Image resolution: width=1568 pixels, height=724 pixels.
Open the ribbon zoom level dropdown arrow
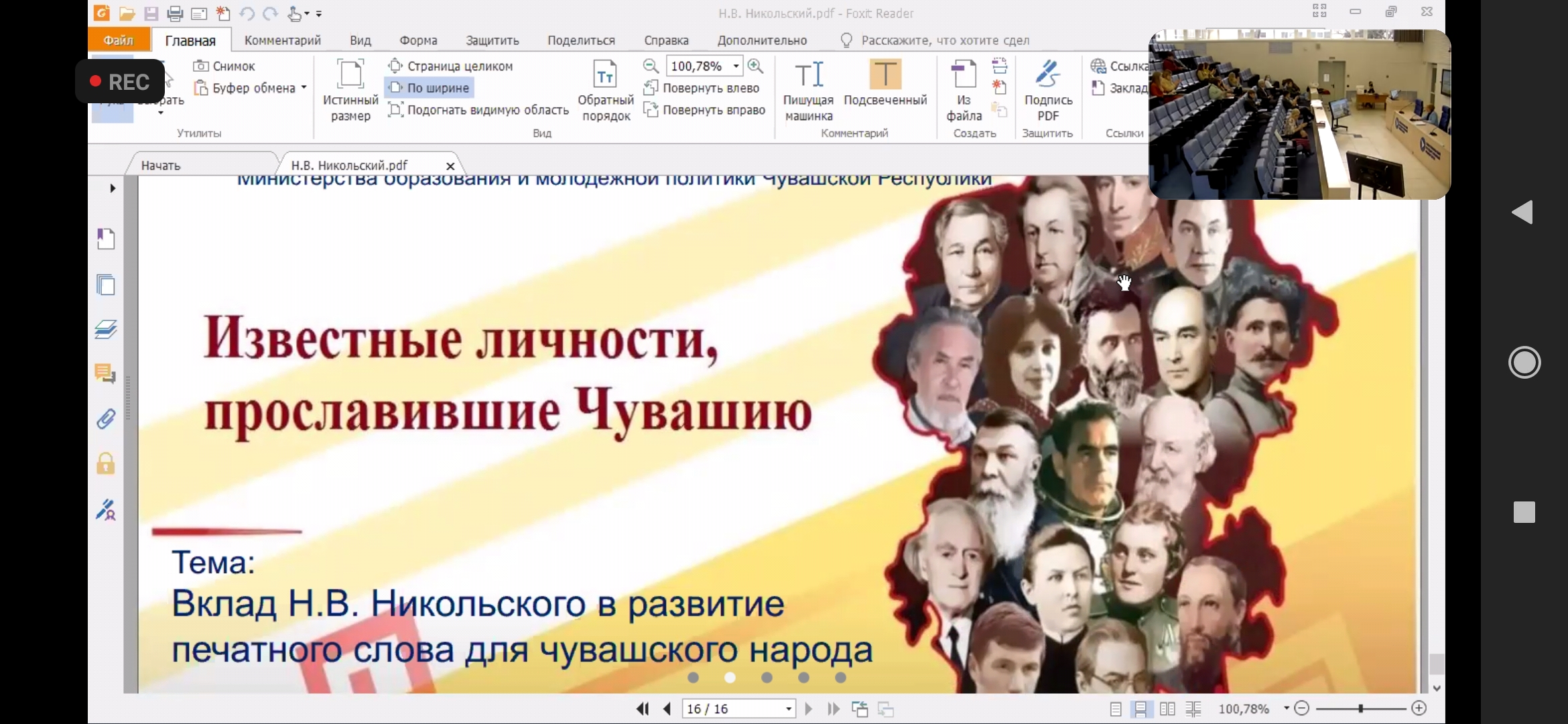pos(736,66)
